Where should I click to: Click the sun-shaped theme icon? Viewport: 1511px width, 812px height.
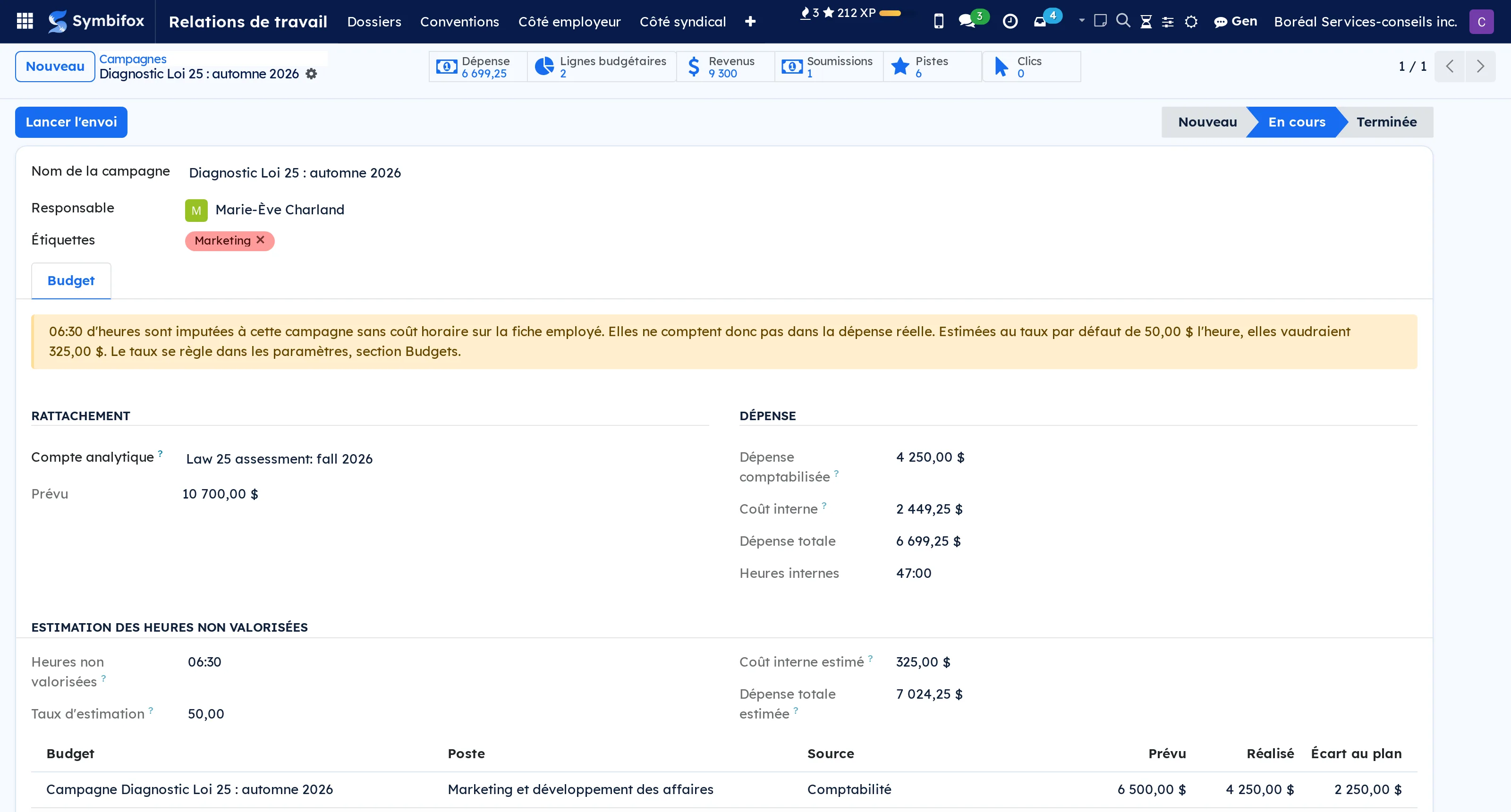click(x=1191, y=22)
